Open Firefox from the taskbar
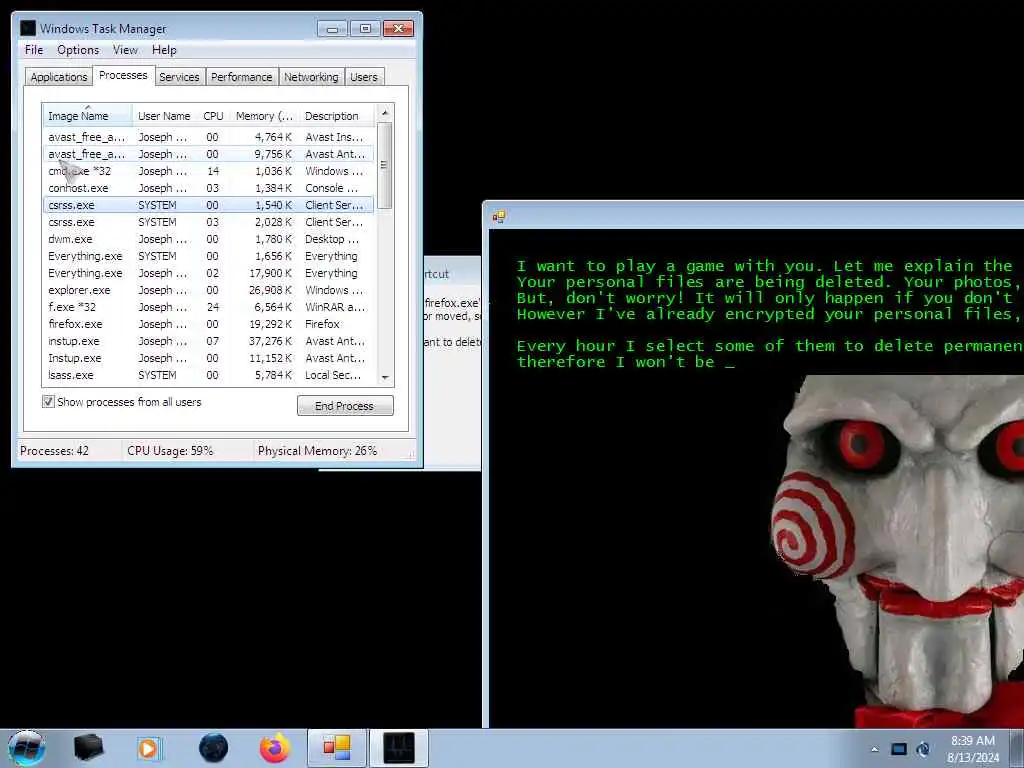 pyautogui.click(x=275, y=748)
